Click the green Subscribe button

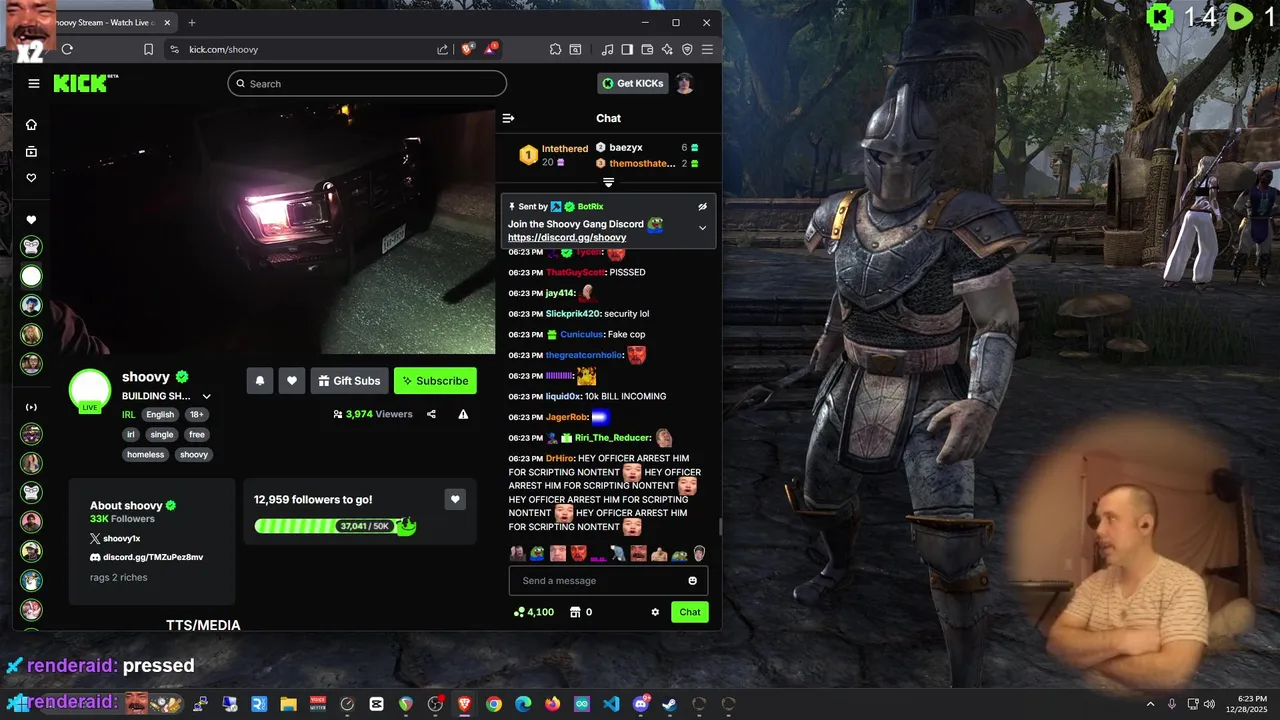[435, 380]
